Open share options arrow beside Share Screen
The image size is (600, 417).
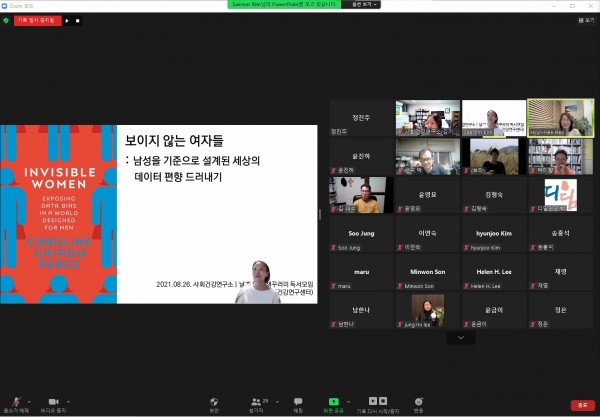coord(349,402)
